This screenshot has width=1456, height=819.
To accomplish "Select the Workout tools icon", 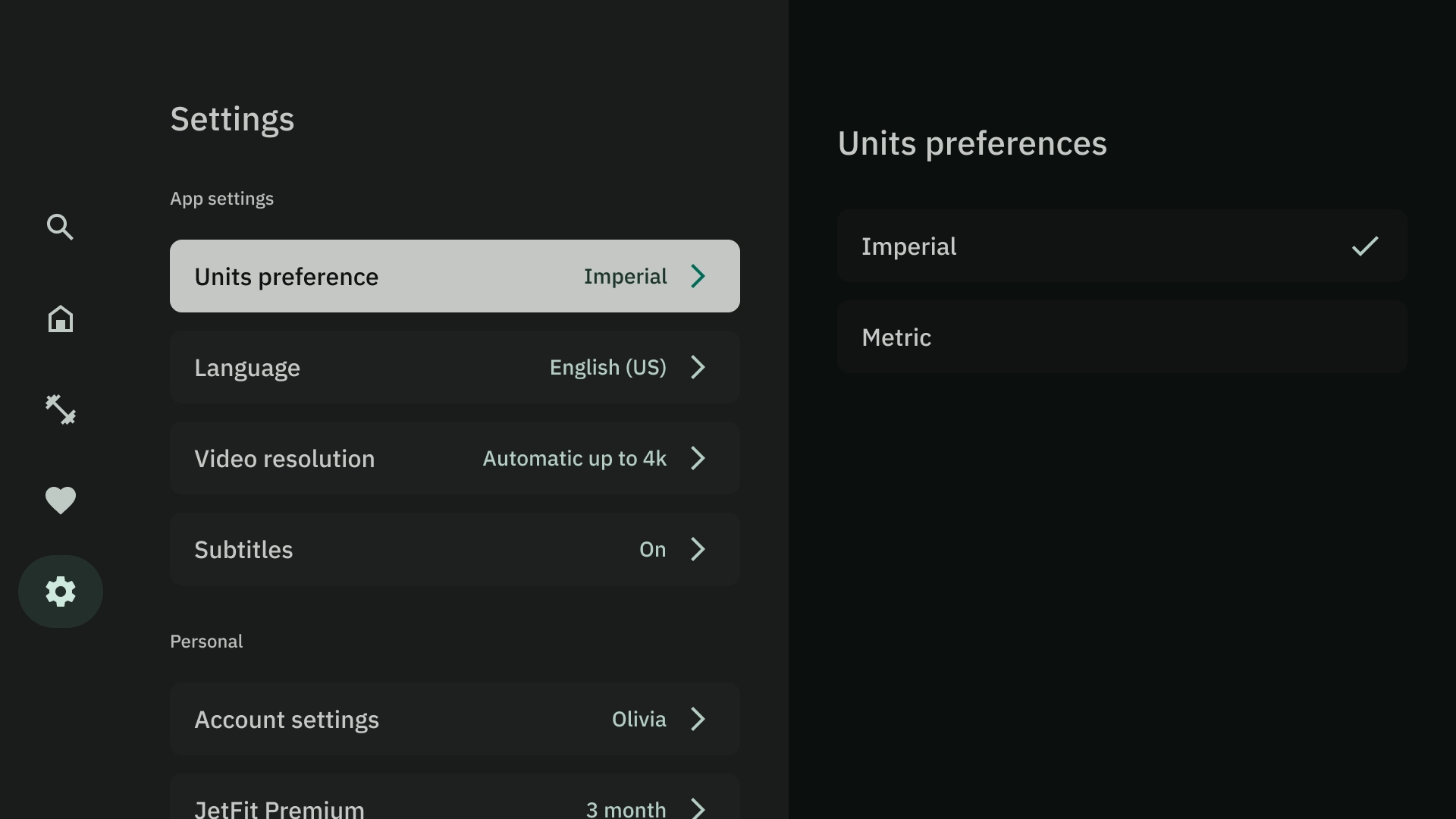I will pyautogui.click(x=60, y=409).
